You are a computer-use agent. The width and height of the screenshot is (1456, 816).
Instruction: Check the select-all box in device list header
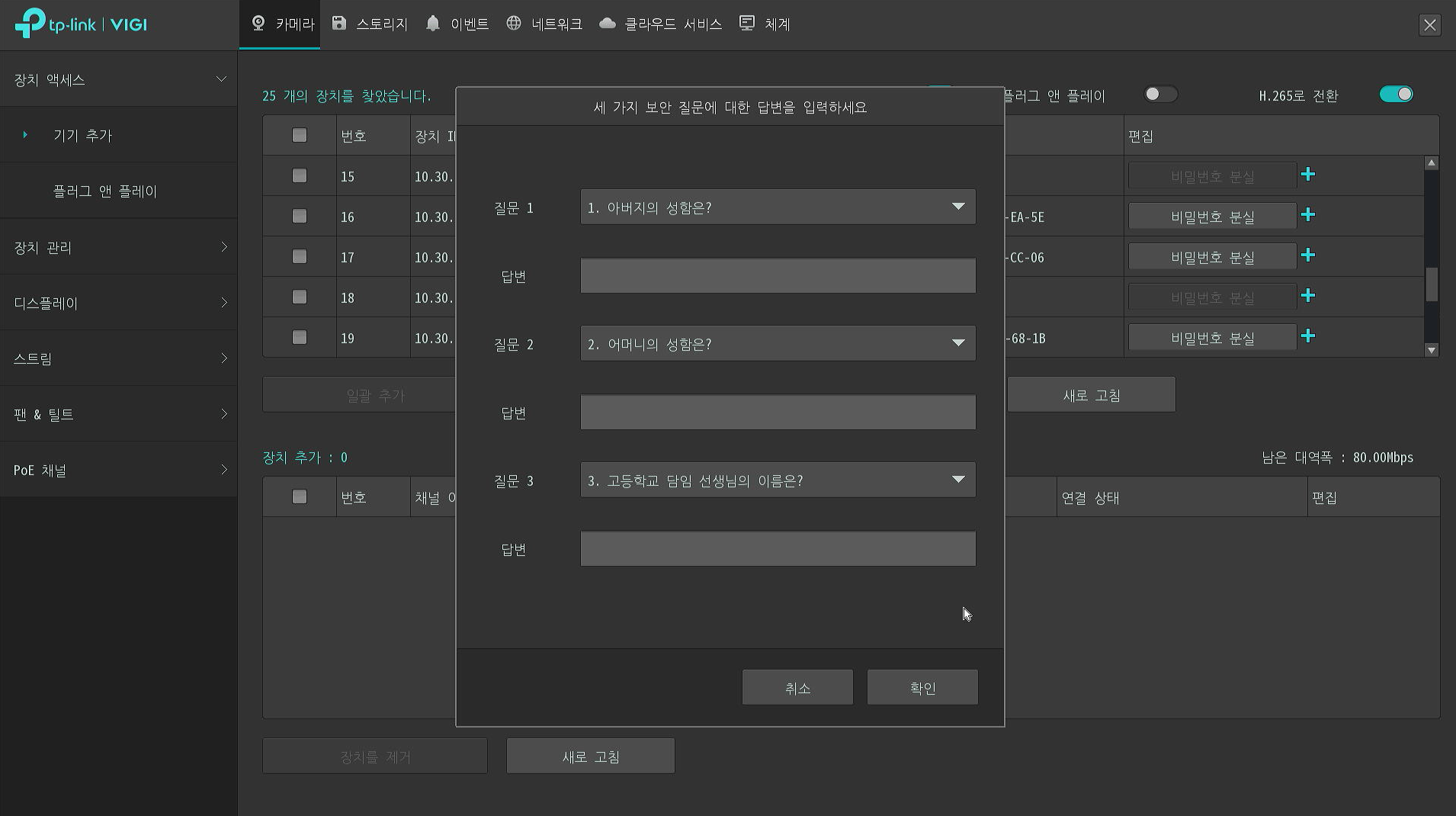[300, 135]
